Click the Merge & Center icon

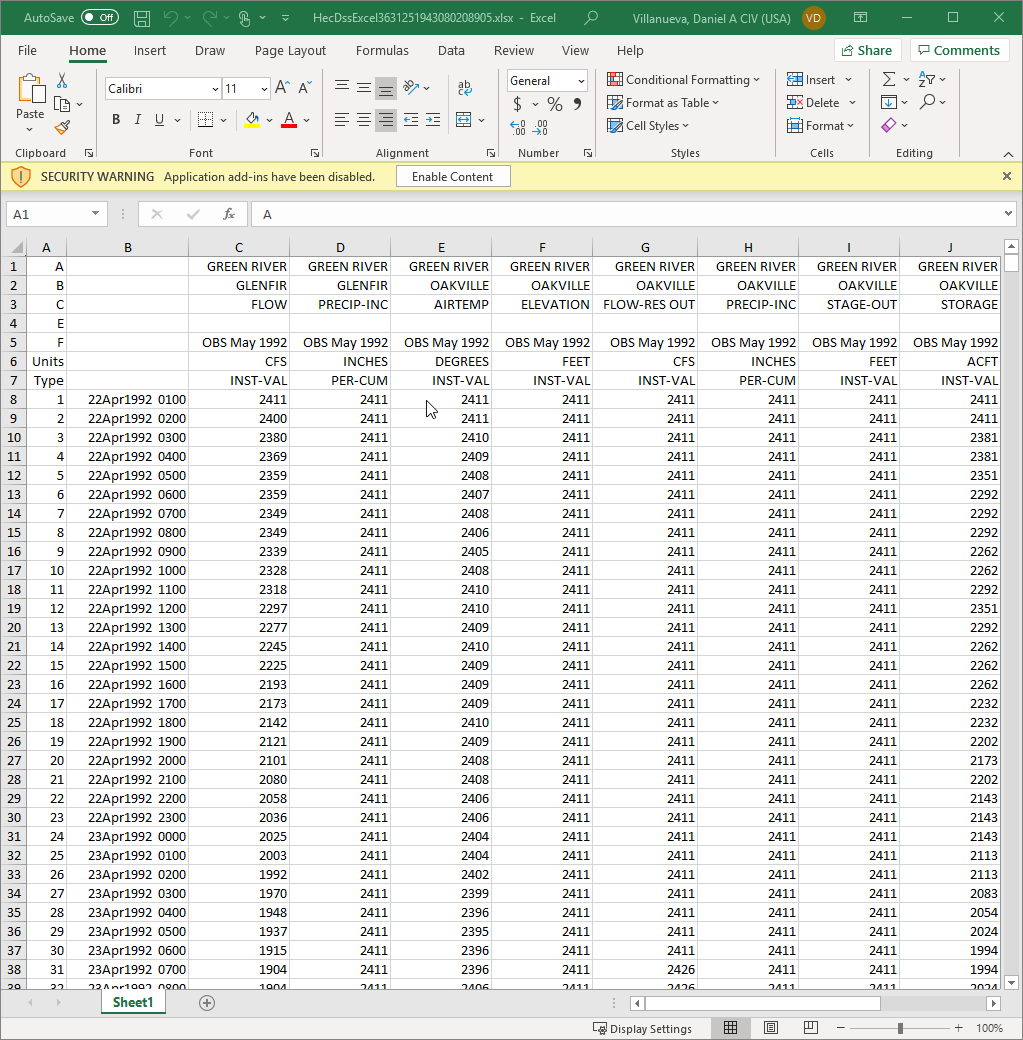point(463,120)
